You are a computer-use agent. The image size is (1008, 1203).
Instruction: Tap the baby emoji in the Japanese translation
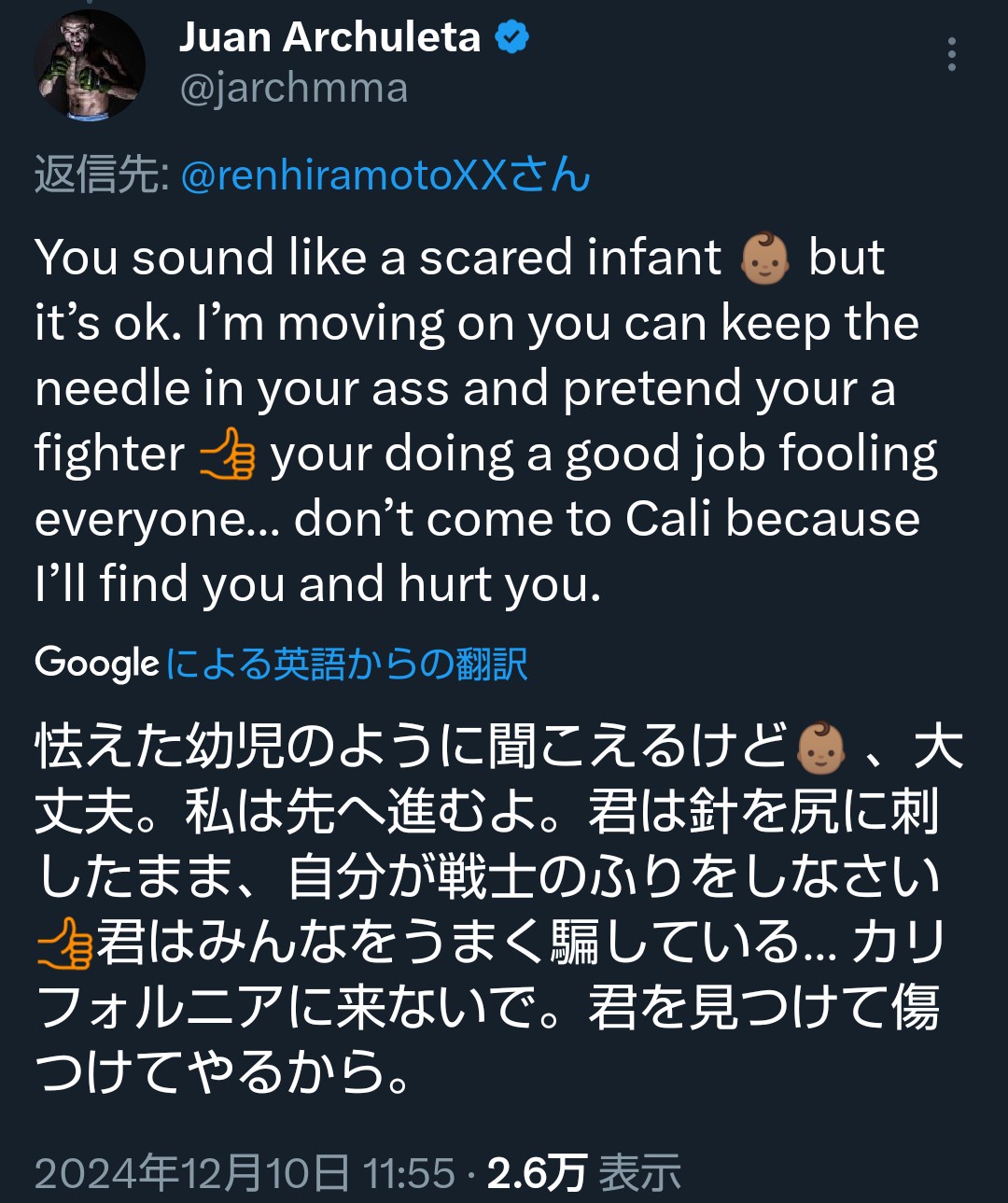(821, 748)
